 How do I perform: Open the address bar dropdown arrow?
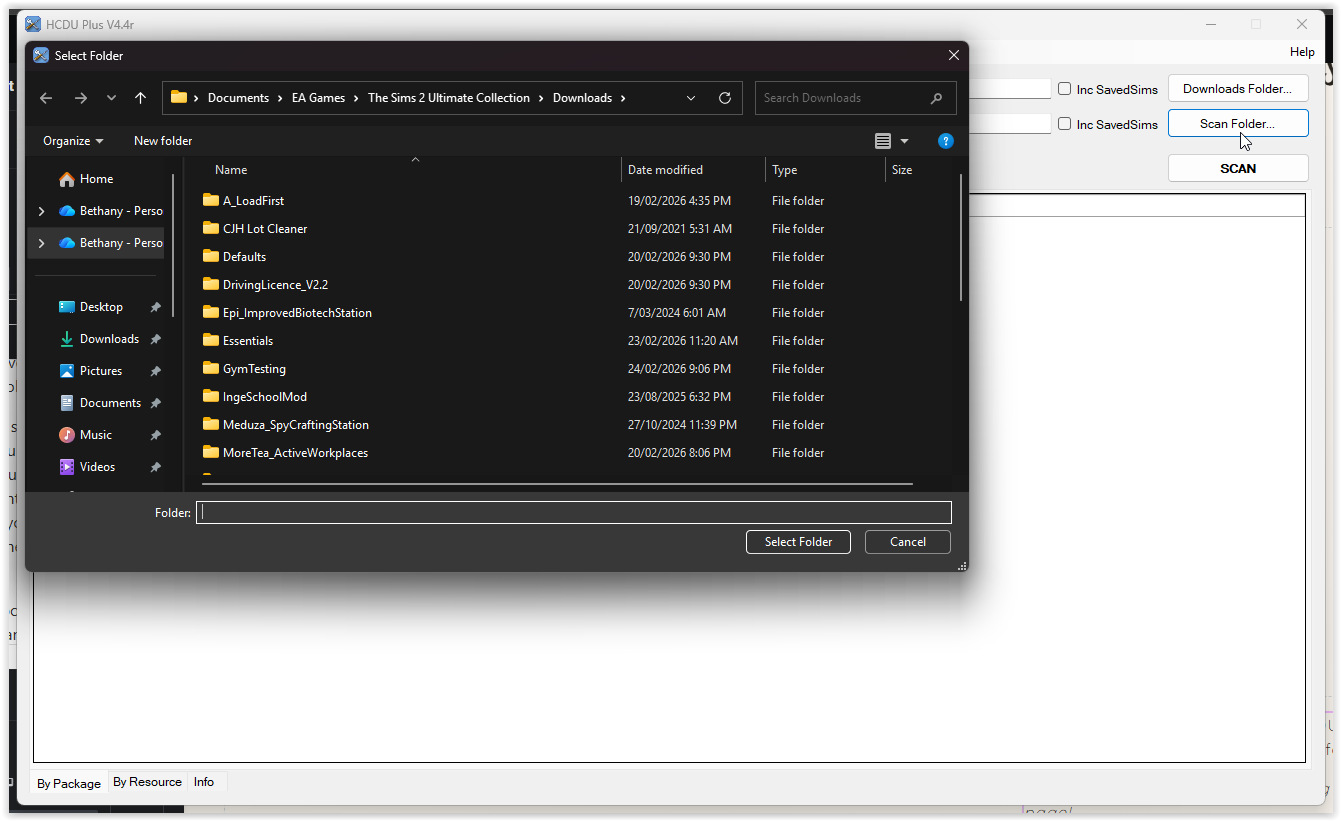pyautogui.click(x=691, y=98)
